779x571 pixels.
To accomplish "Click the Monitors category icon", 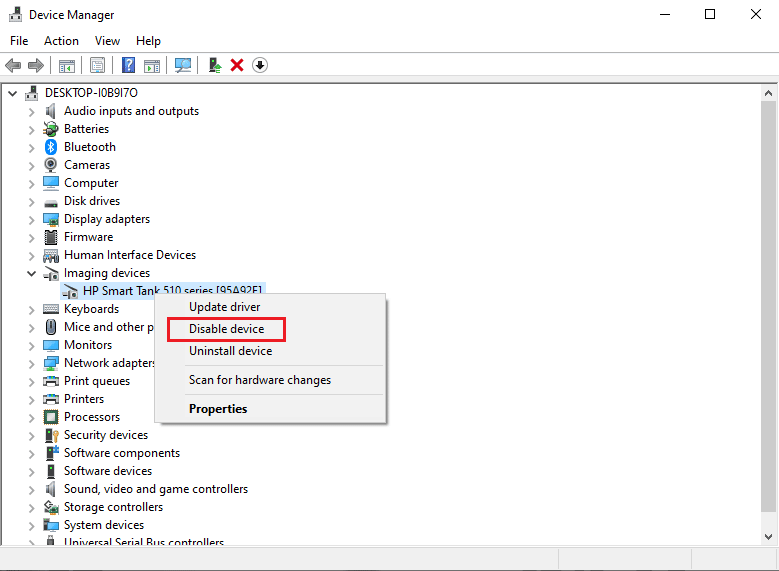I will 51,345.
